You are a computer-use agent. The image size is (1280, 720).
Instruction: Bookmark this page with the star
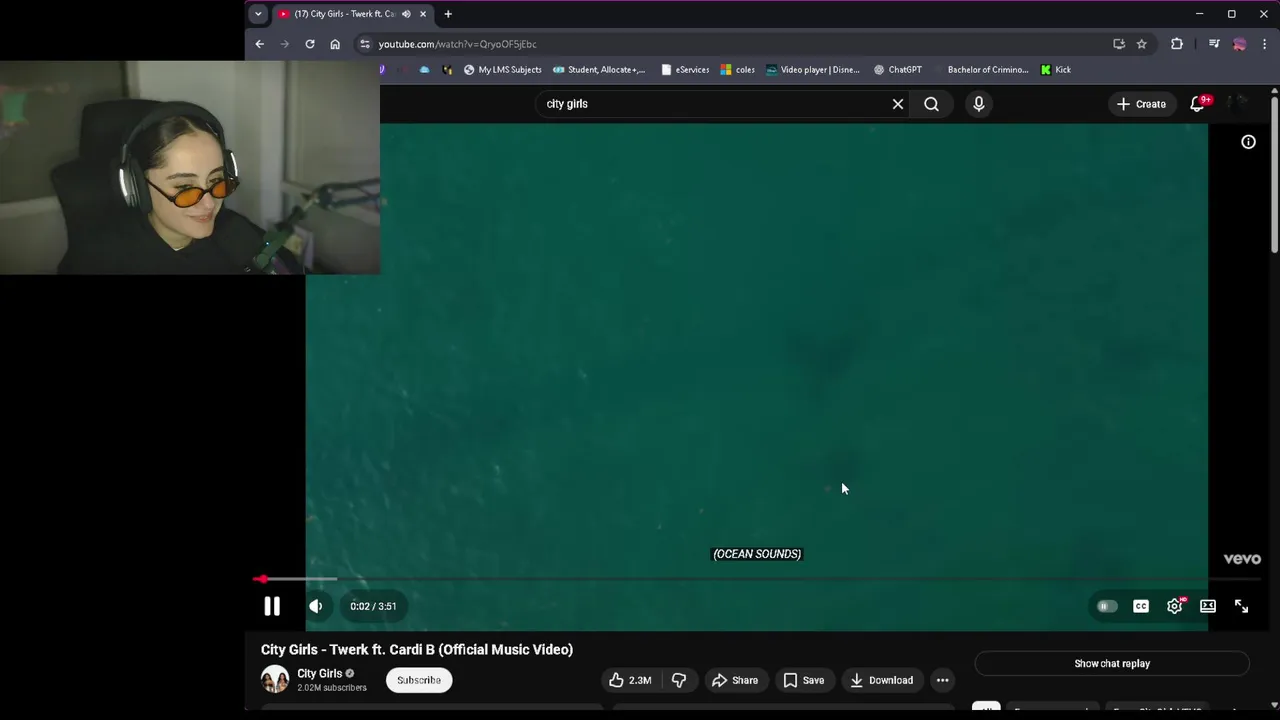click(x=1141, y=44)
